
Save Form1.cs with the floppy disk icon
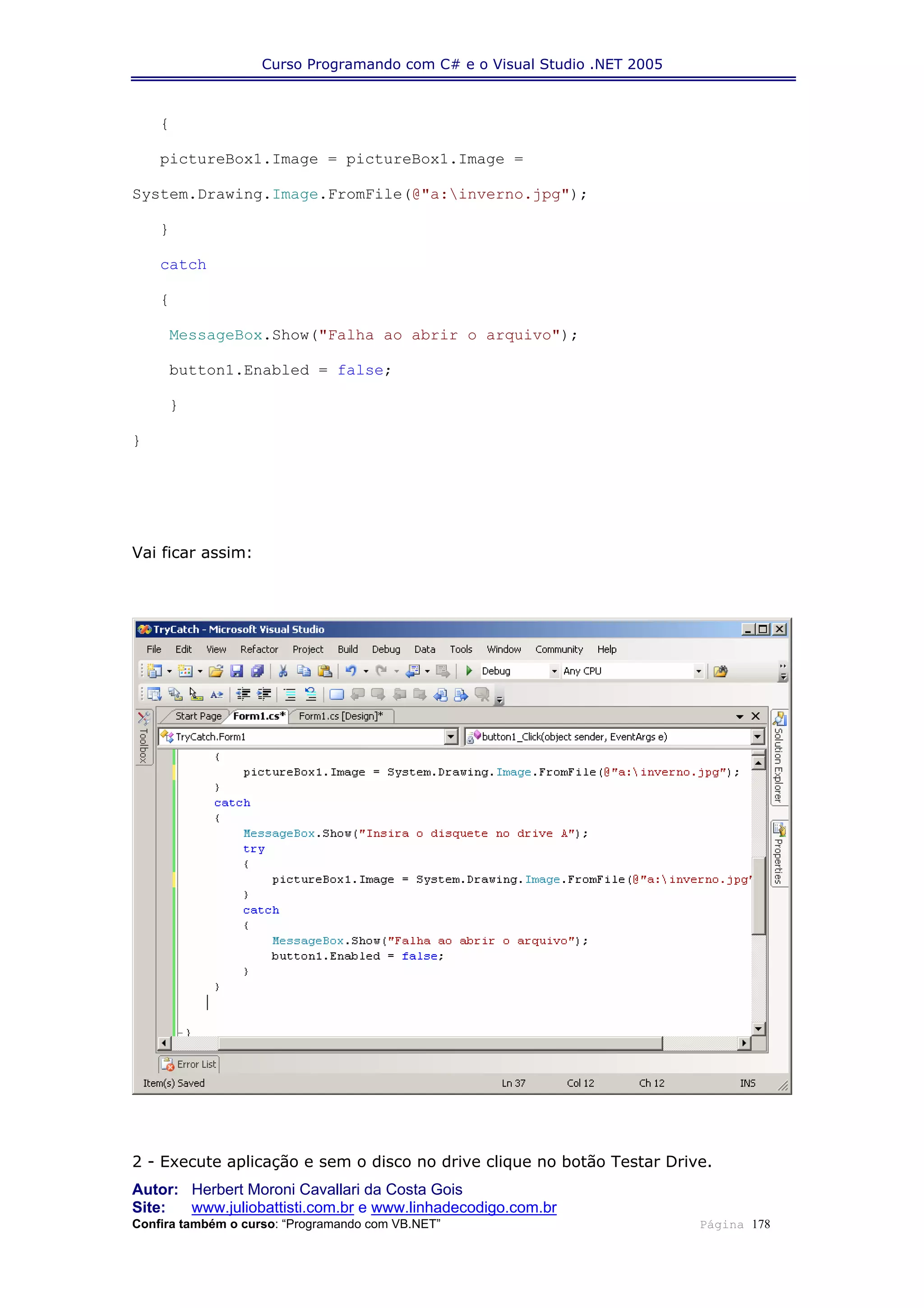click(237, 671)
